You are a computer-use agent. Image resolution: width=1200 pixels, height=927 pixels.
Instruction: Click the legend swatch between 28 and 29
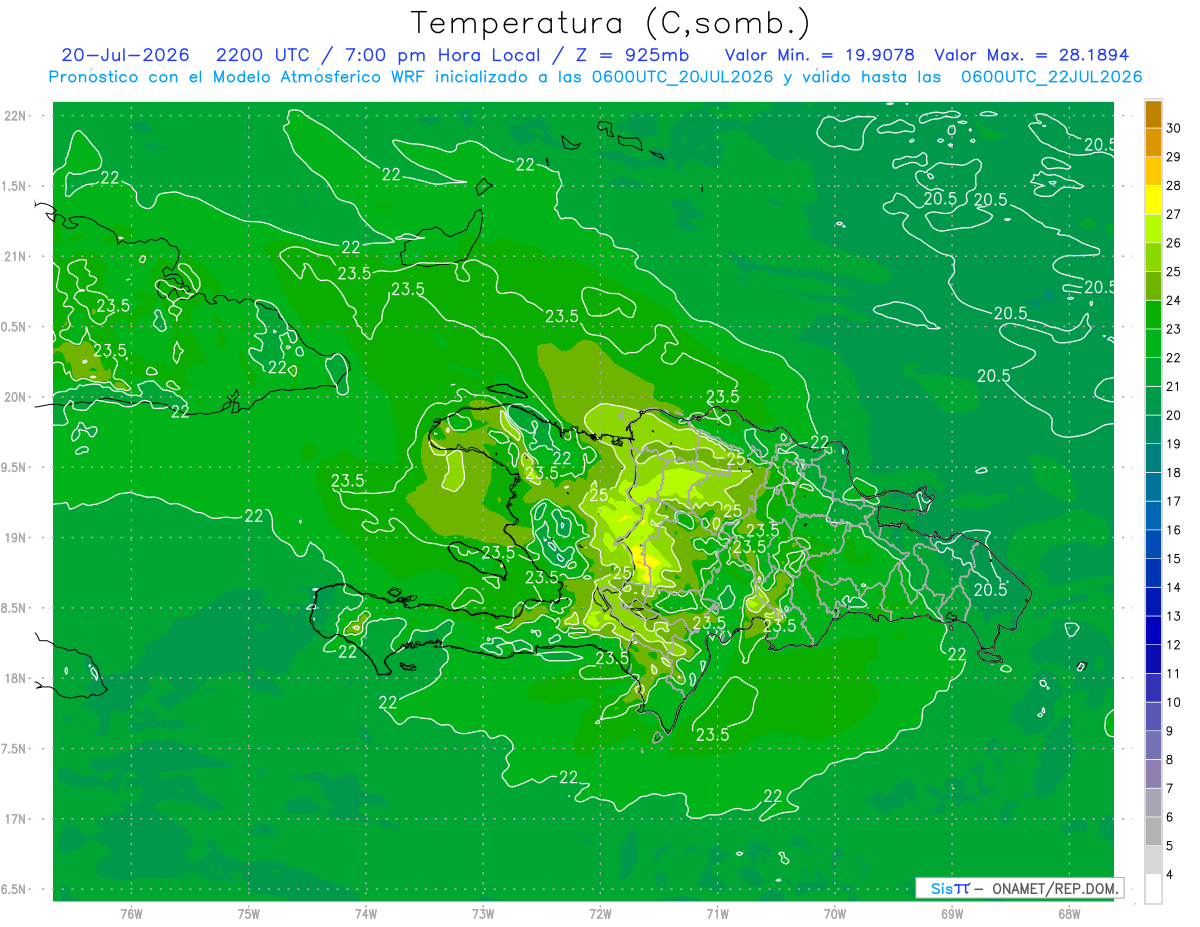1153,171
